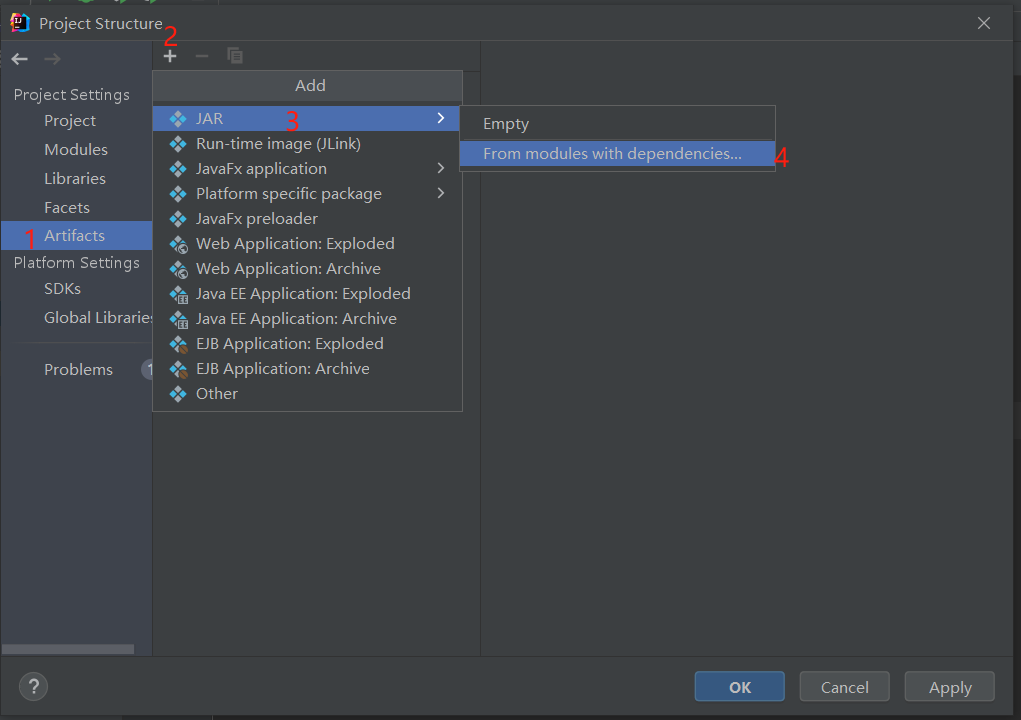Click the plus Add artifact icon
The image size is (1021, 720).
coord(170,56)
